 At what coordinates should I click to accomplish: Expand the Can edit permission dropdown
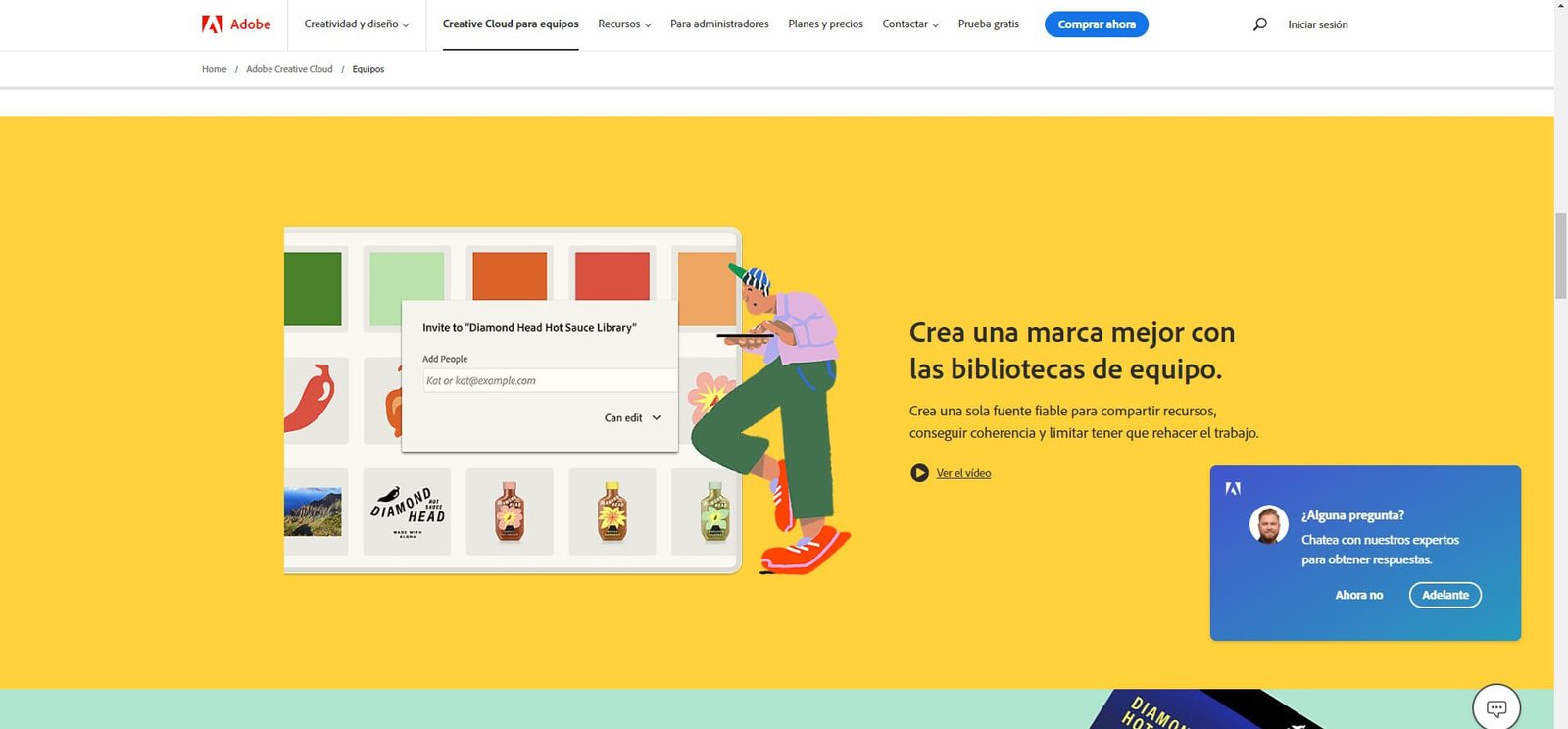point(632,418)
